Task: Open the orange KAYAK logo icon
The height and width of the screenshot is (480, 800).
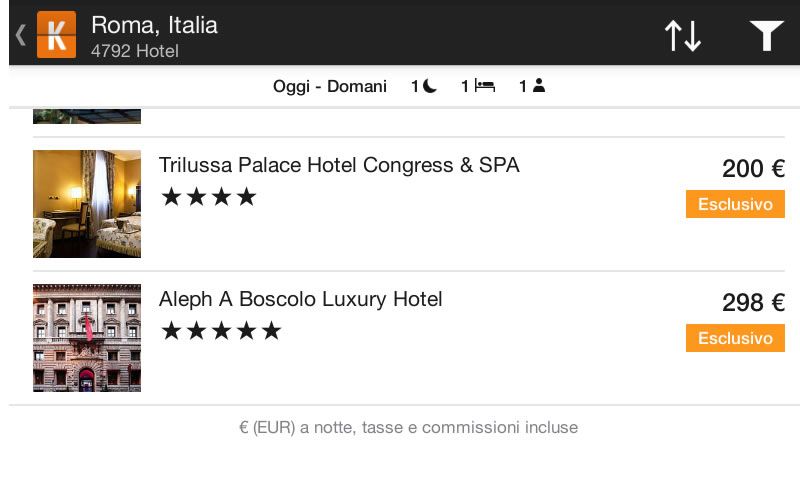Action: [57, 35]
